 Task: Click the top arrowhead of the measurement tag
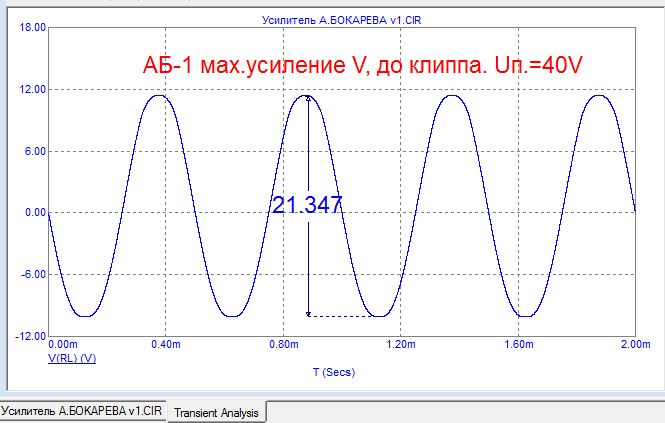tap(308, 99)
